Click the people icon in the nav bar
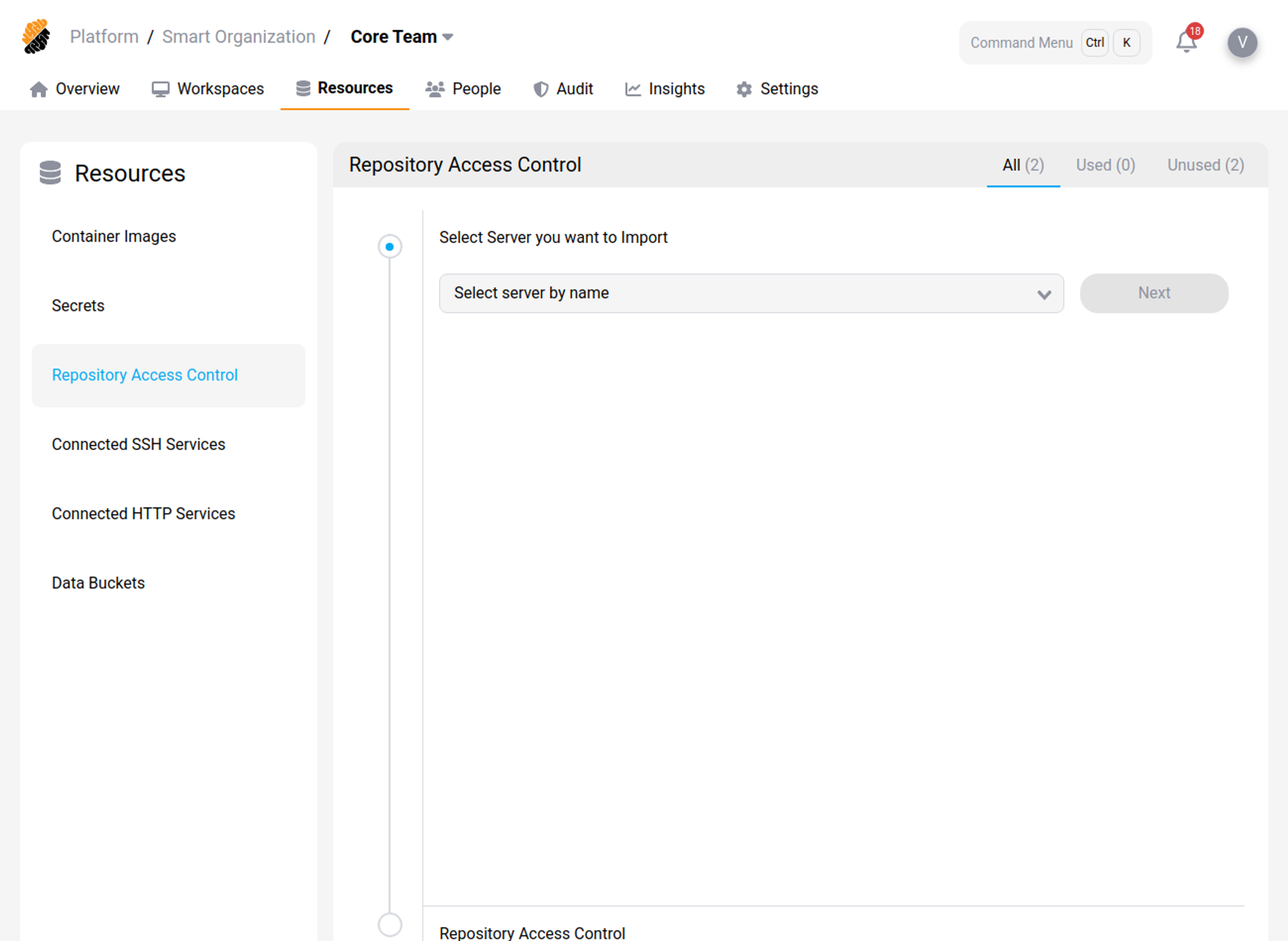The height and width of the screenshot is (941, 1288). (435, 89)
